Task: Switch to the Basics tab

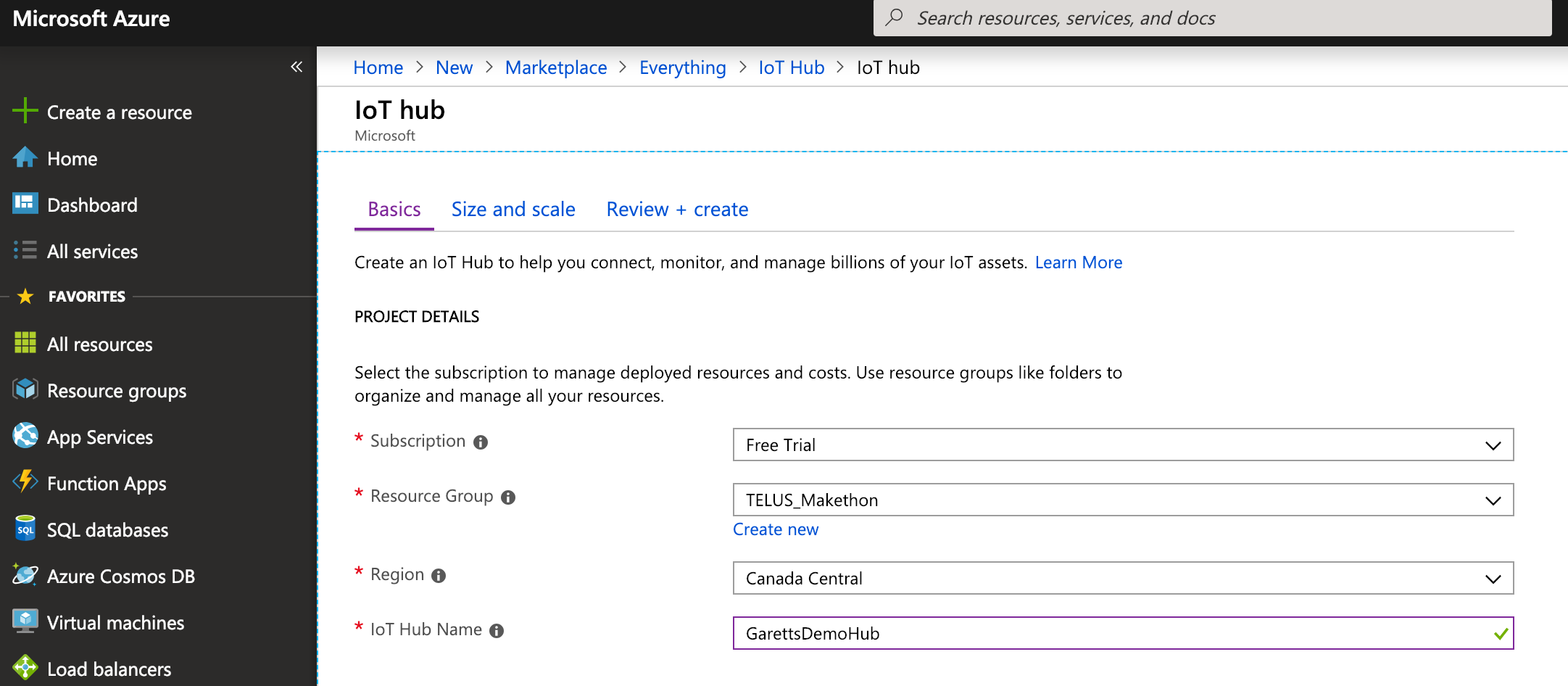Action: point(394,210)
